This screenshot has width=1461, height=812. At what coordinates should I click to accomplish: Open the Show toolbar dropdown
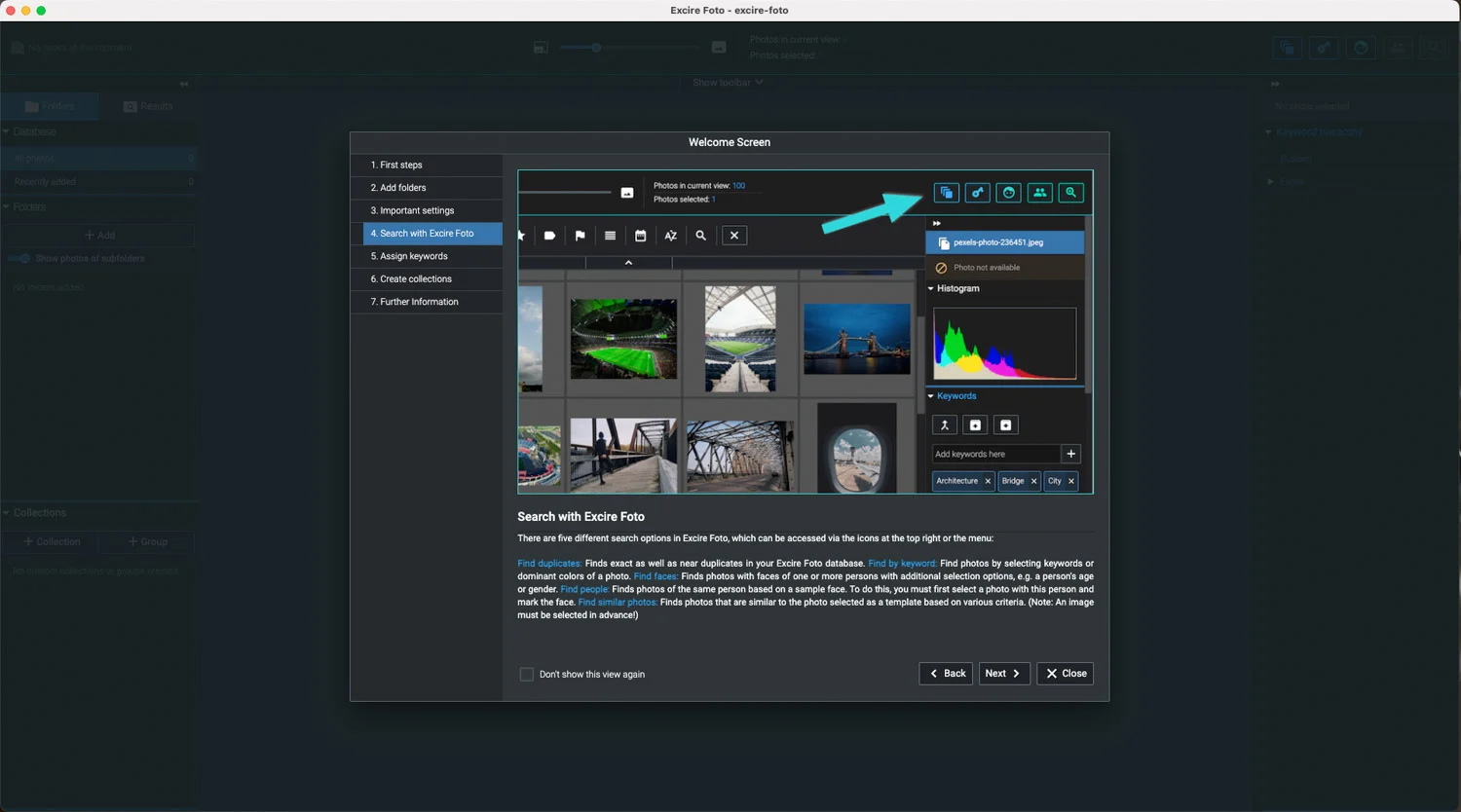tap(728, 83)
